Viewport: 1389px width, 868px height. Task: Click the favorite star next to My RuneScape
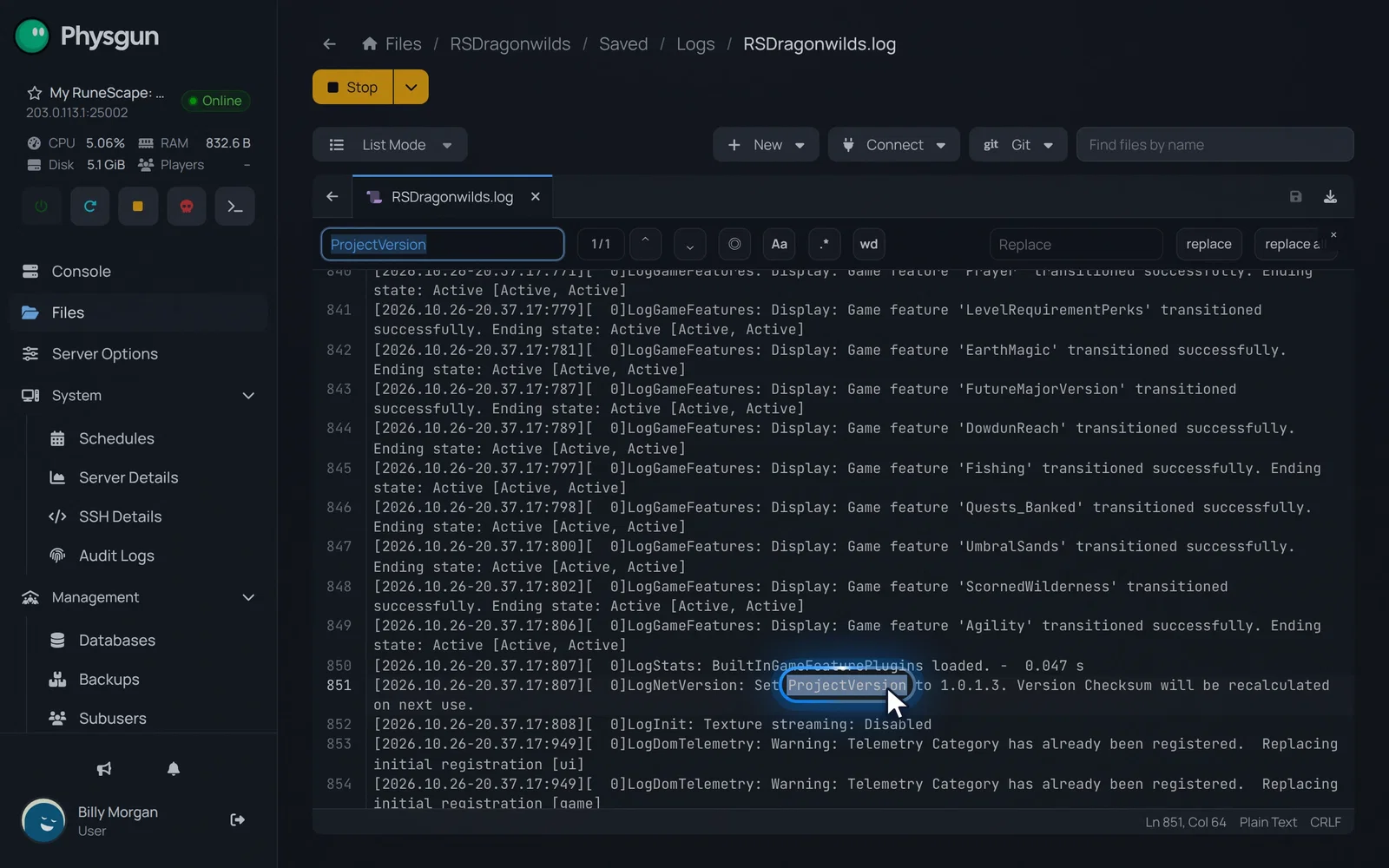[x=35, y=93]
